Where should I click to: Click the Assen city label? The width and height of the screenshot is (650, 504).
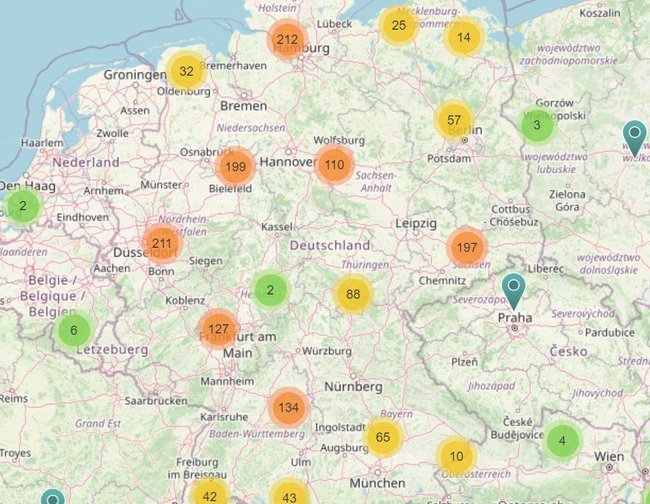(x=135, y=111)
